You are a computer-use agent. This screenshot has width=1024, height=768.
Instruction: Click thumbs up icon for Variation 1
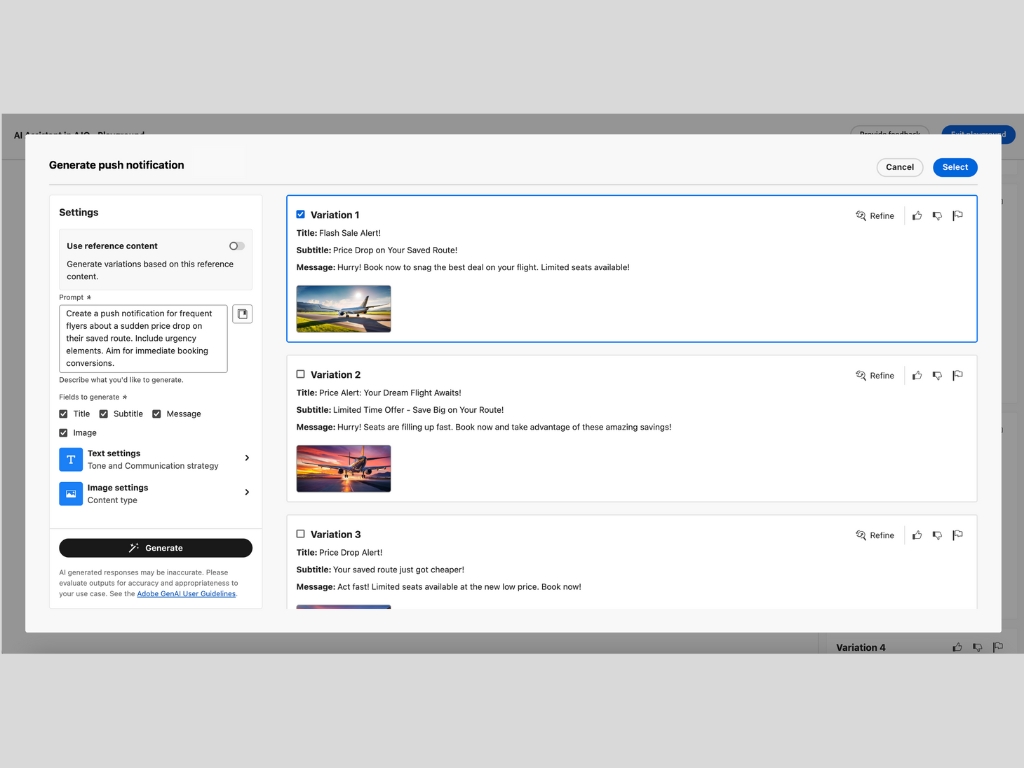(917, 216)
